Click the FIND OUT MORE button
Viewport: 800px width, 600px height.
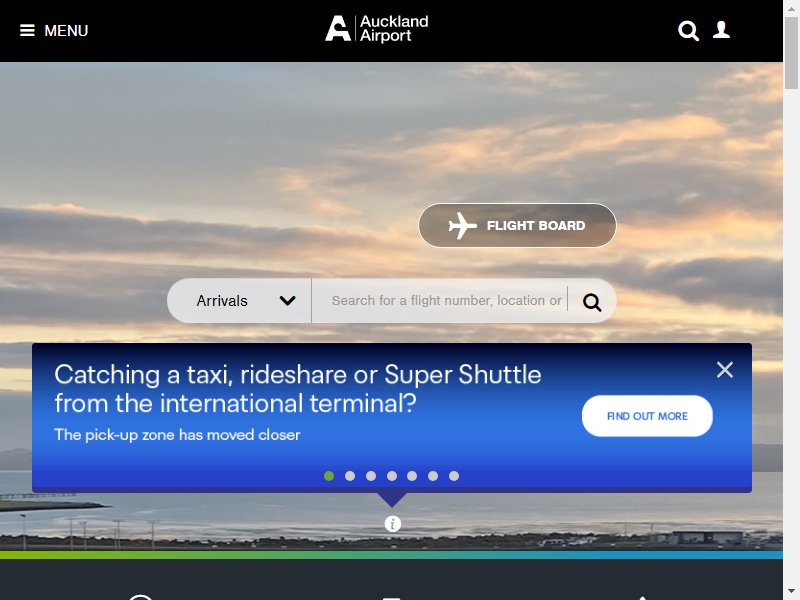click(647, 416)
